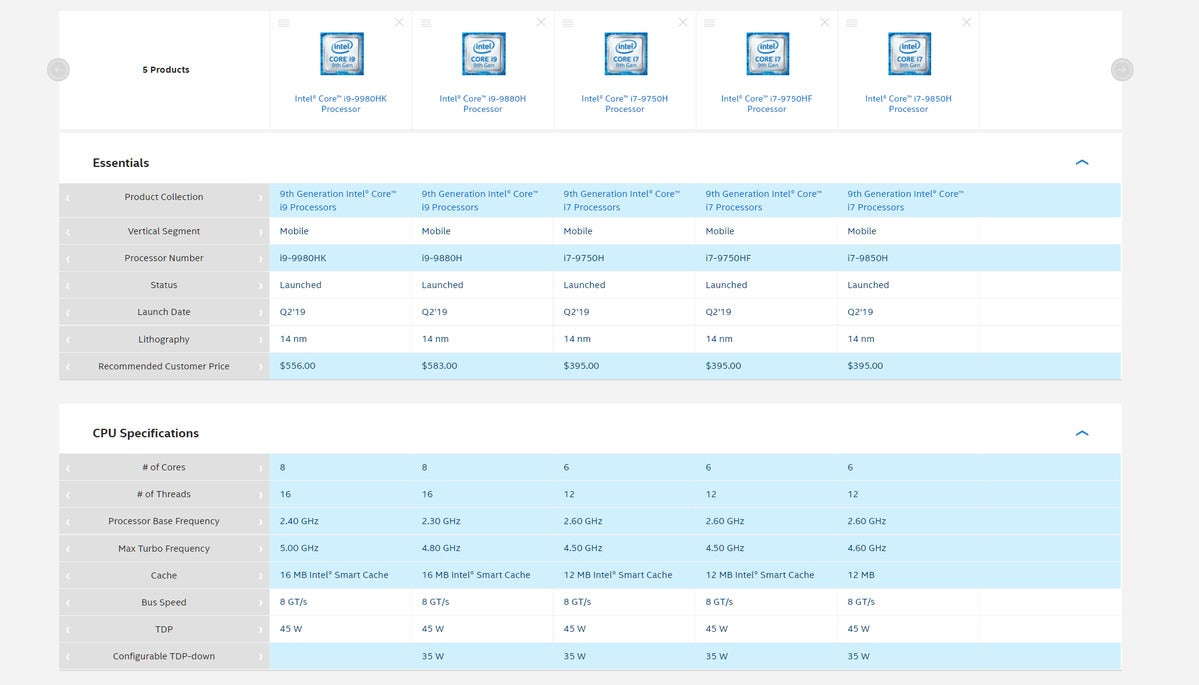The image size is (1199, 685).
Task: Click right arrow on Recommended Customer Price row
Action: (261, 367)
